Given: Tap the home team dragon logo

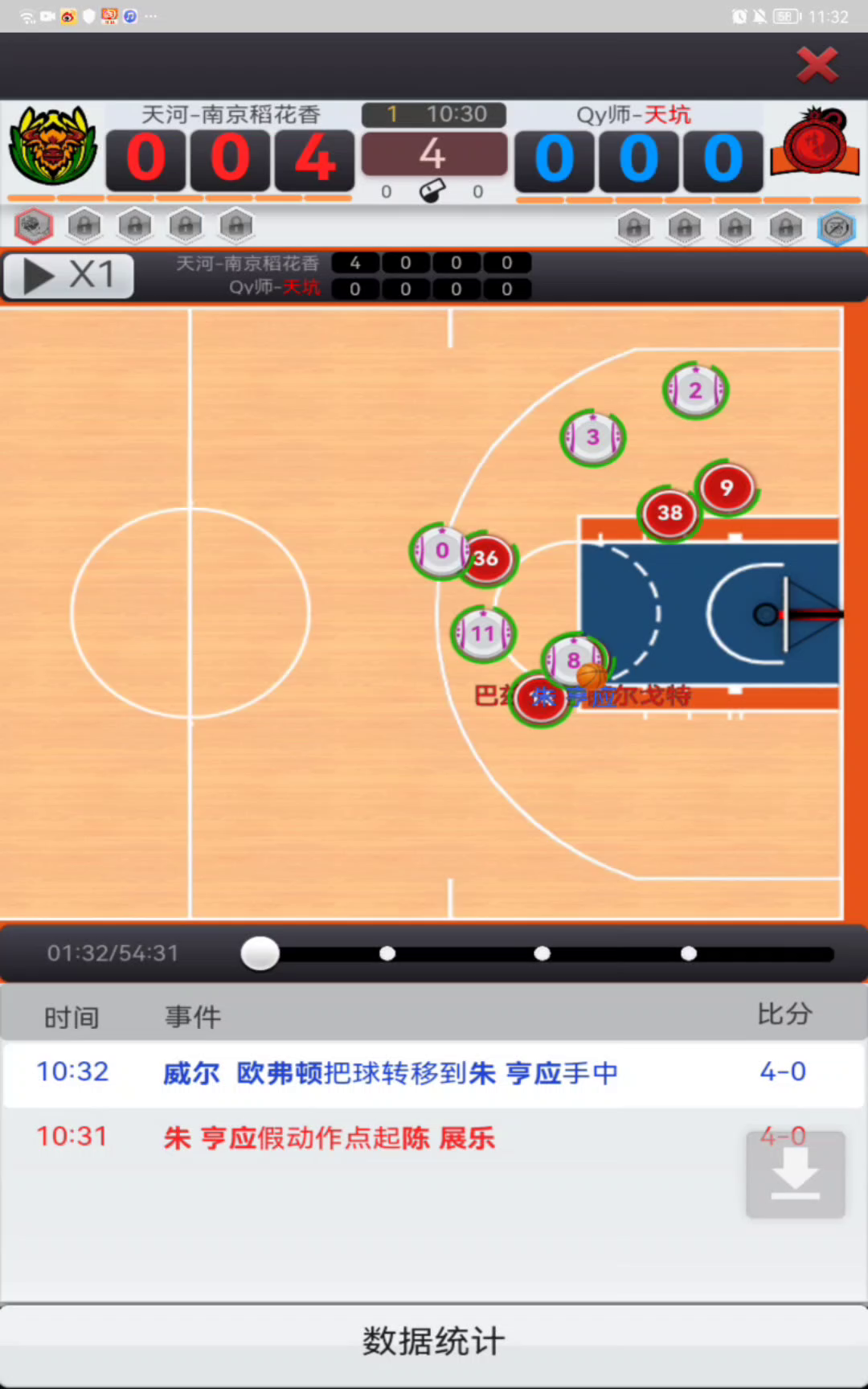Looking at the screenshot, I should click(53, 145).
